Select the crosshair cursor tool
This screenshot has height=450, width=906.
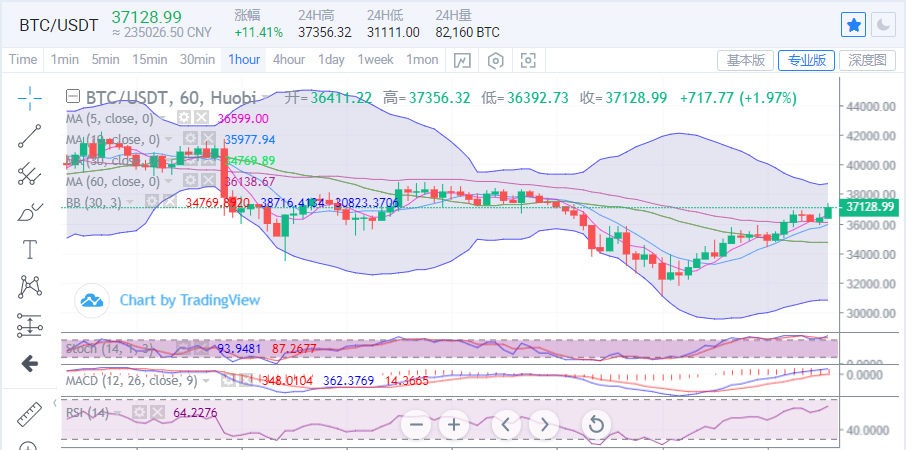click(x=30, y=98)
